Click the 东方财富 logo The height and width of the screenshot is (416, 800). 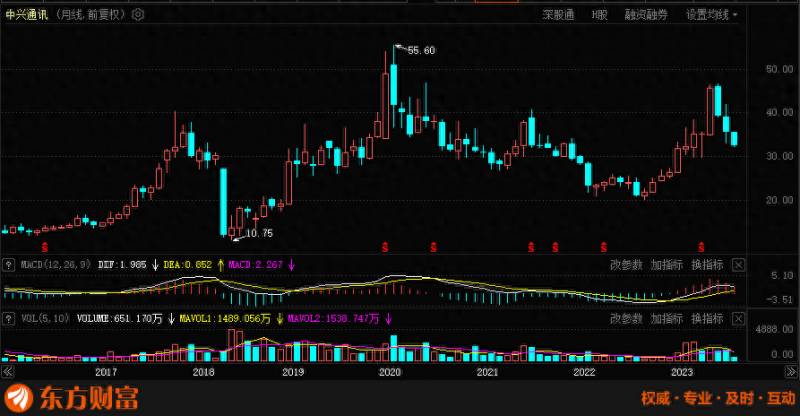point(71,398)
